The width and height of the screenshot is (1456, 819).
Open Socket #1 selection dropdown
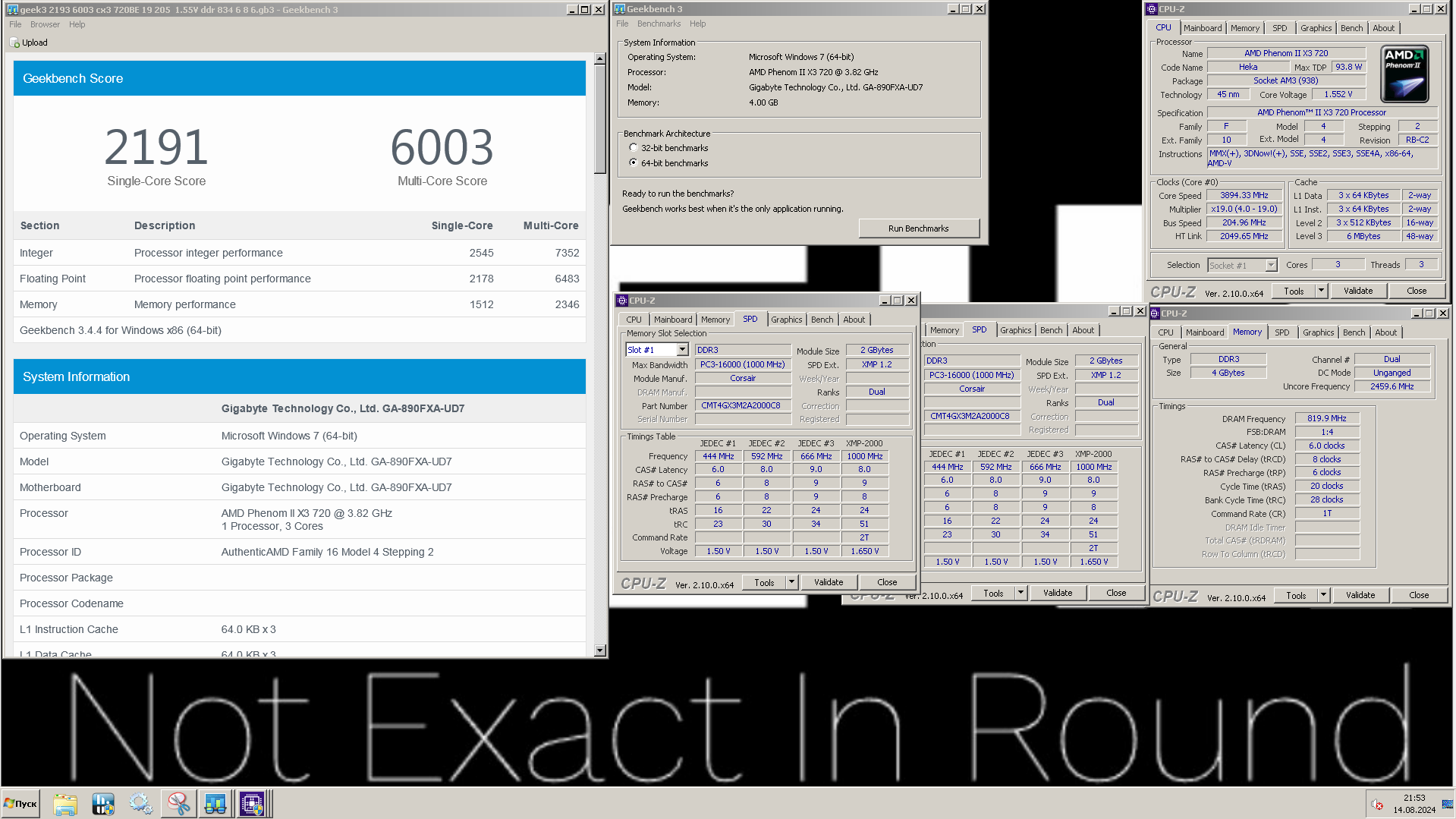(1271, 266)
